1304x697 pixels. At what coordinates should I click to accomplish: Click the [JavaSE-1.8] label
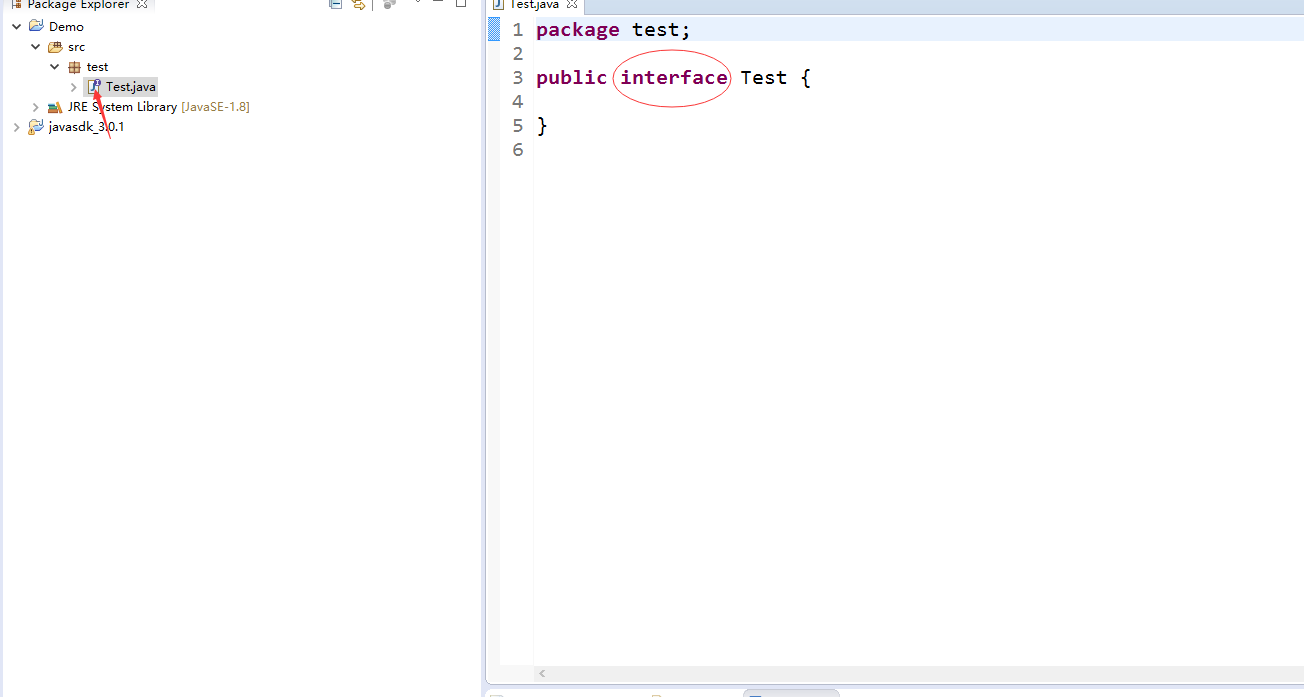pyautogui.click(x=215, y=107)
